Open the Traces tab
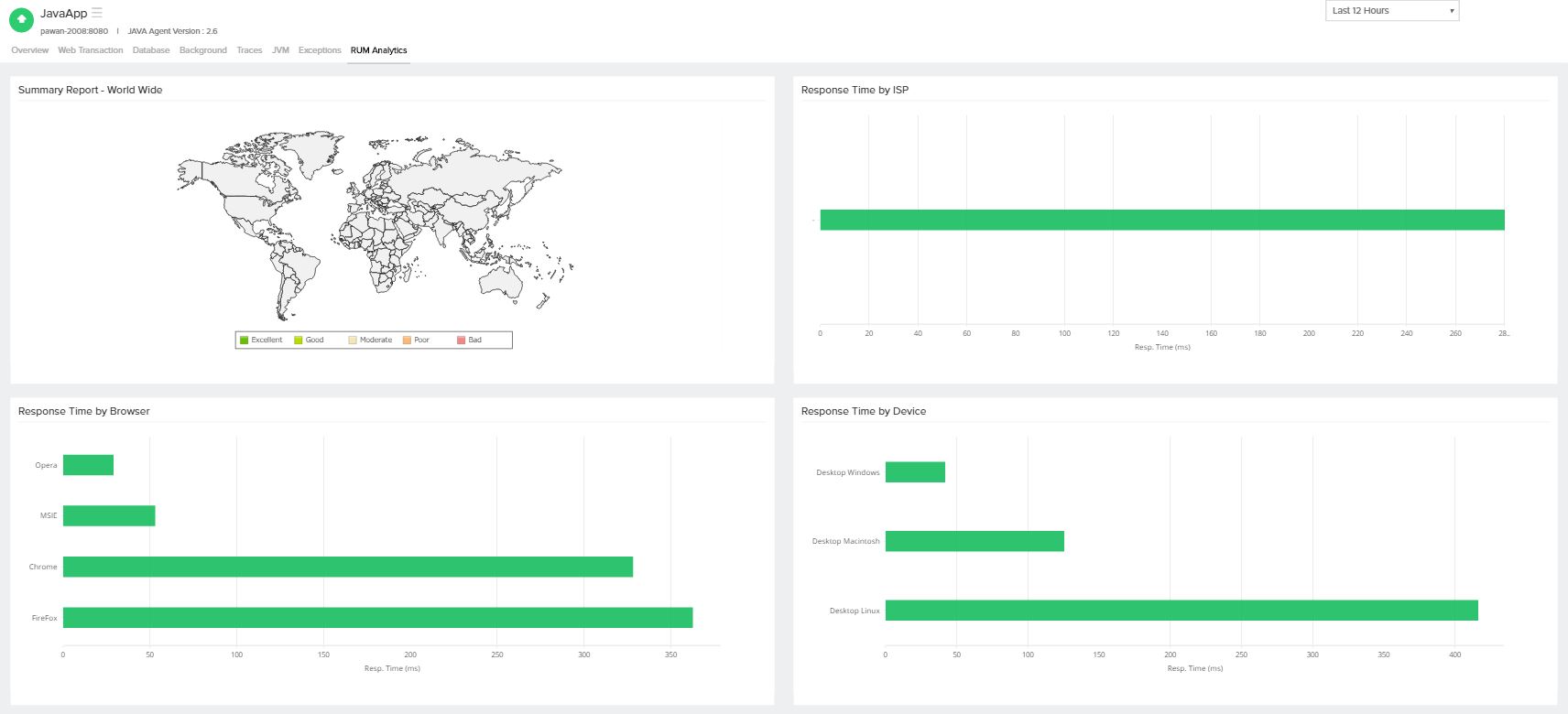The image size is (1568, 714). click(249, 50)
